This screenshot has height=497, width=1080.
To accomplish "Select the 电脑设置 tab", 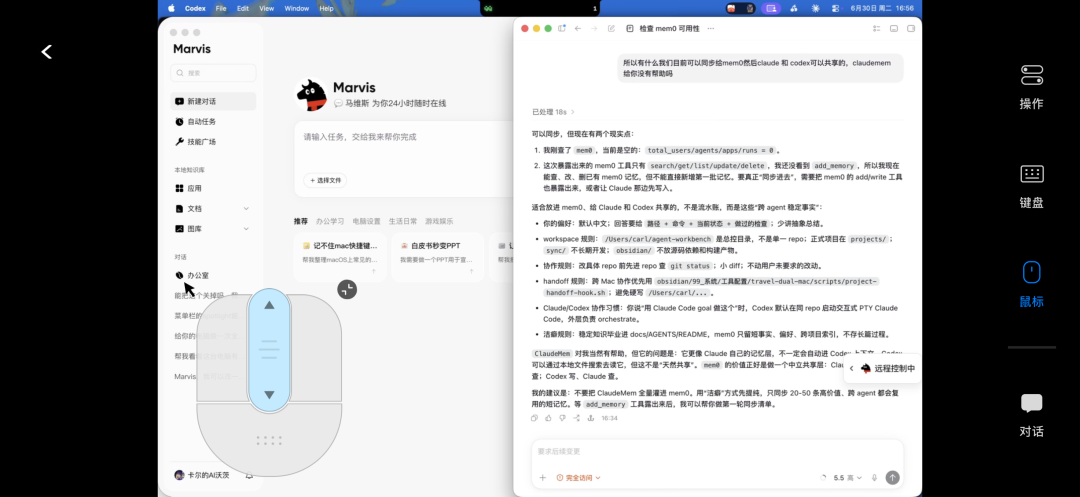I will (366, 221).
